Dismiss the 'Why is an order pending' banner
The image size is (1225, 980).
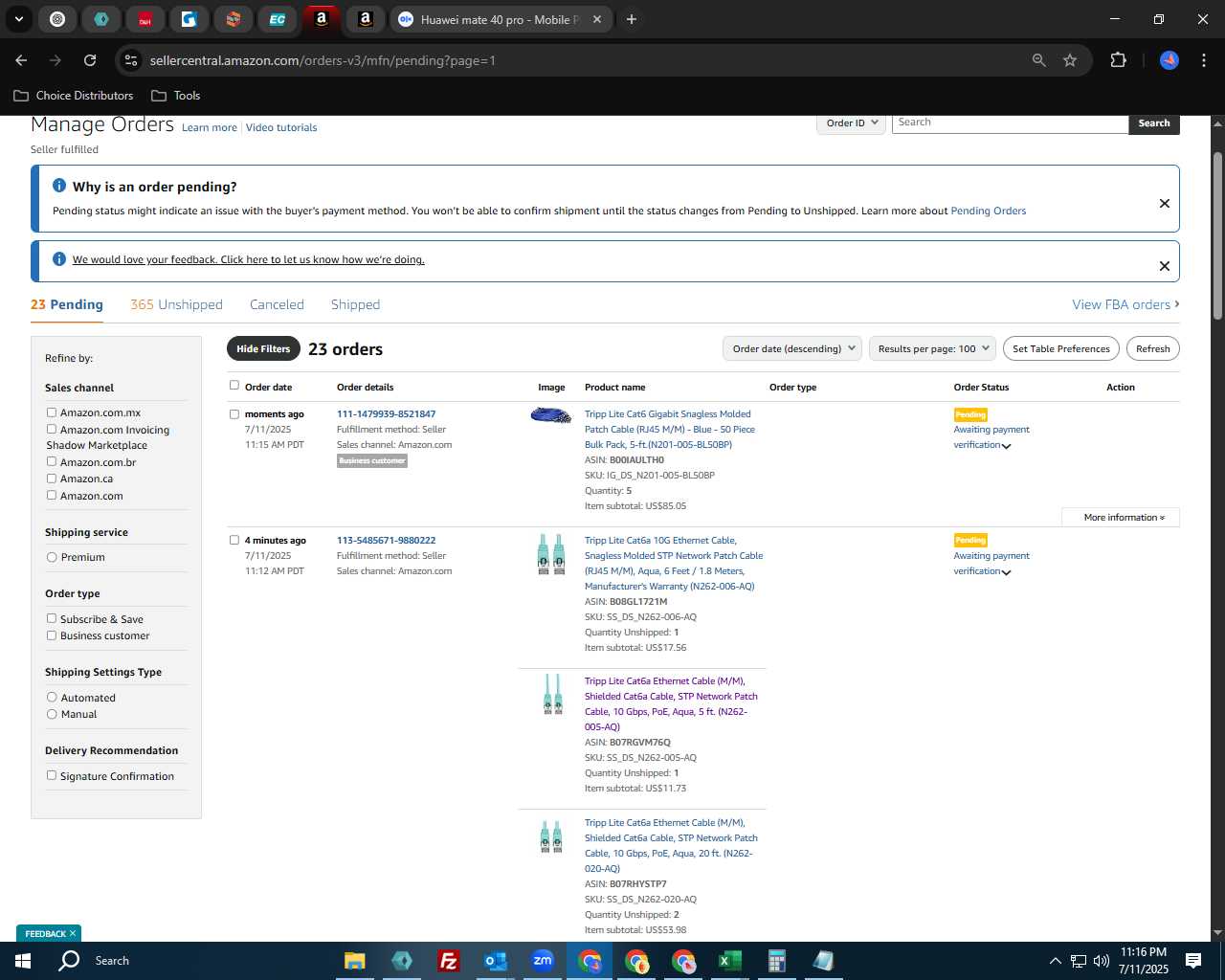[1165, 203]
